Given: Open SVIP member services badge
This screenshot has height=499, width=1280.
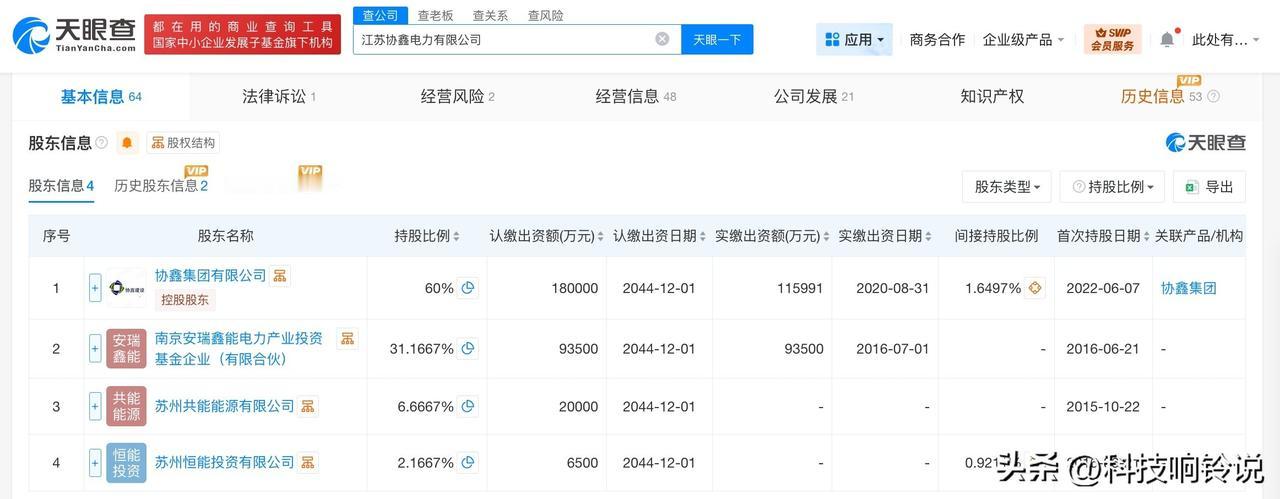Looking at the screenshot, I should 1112,39.
